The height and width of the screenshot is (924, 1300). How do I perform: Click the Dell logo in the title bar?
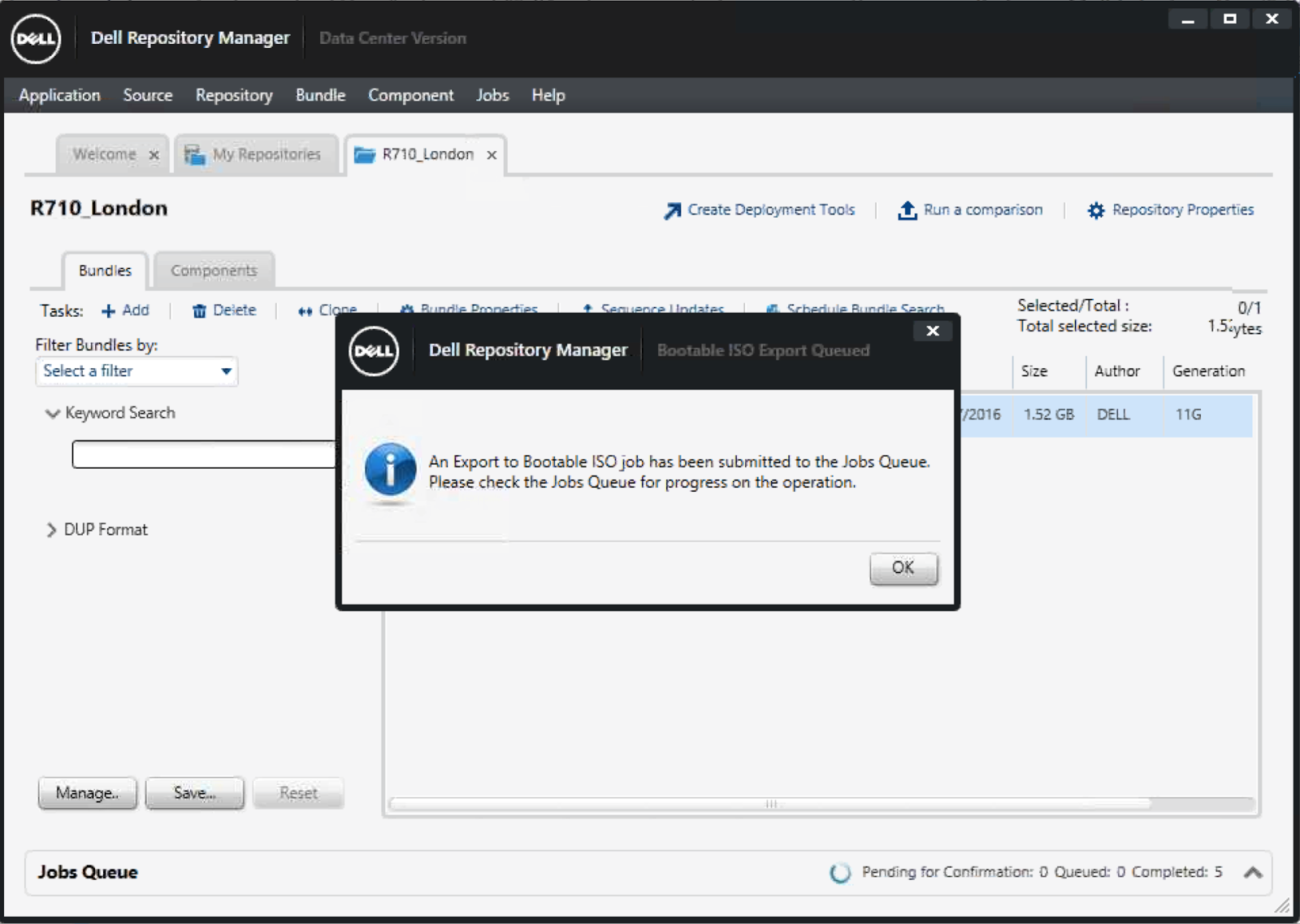(36, 39)
